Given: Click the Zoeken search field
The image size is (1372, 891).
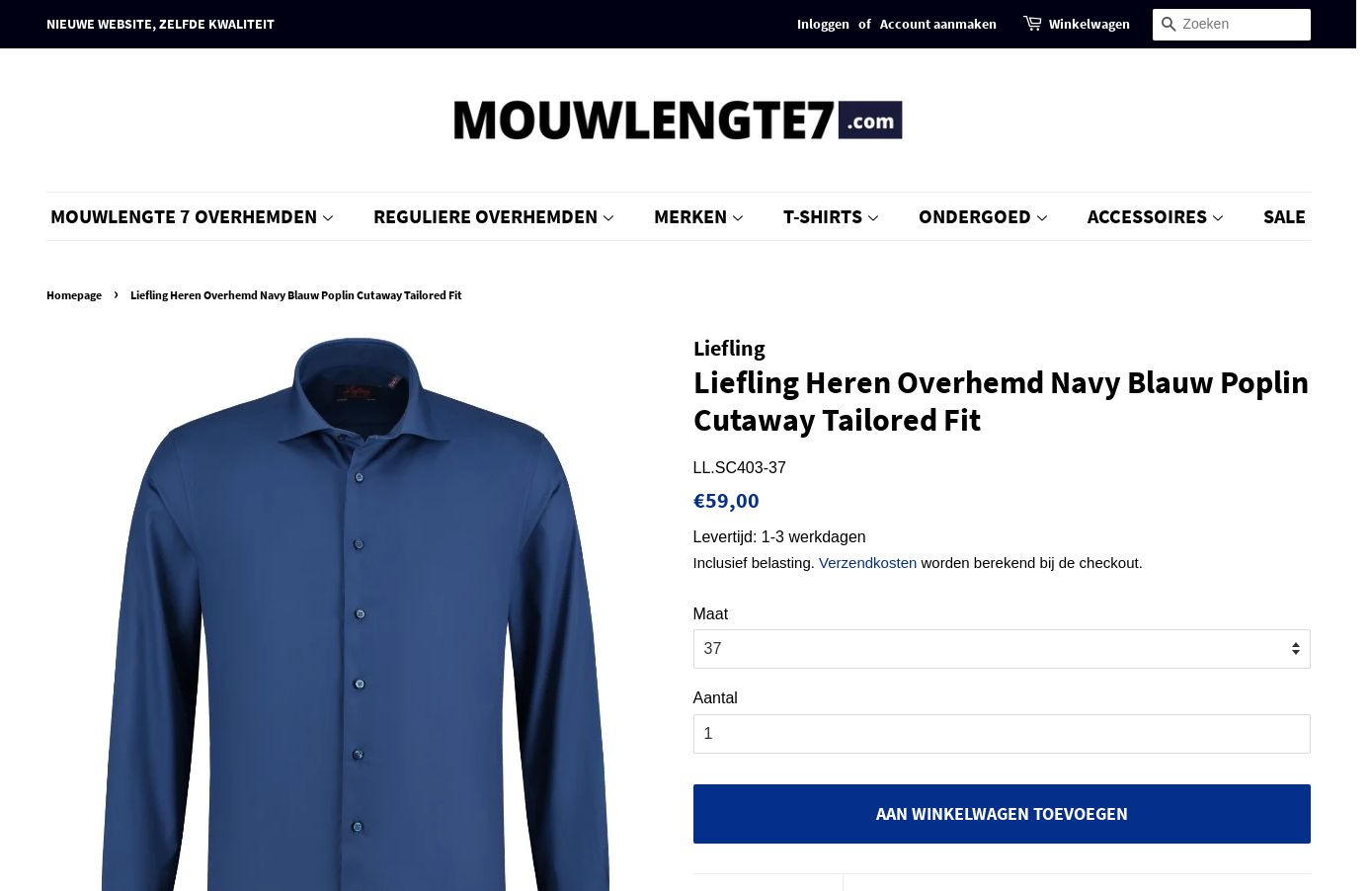Looking at the screenshot, I should click(x=1245, y=24).
